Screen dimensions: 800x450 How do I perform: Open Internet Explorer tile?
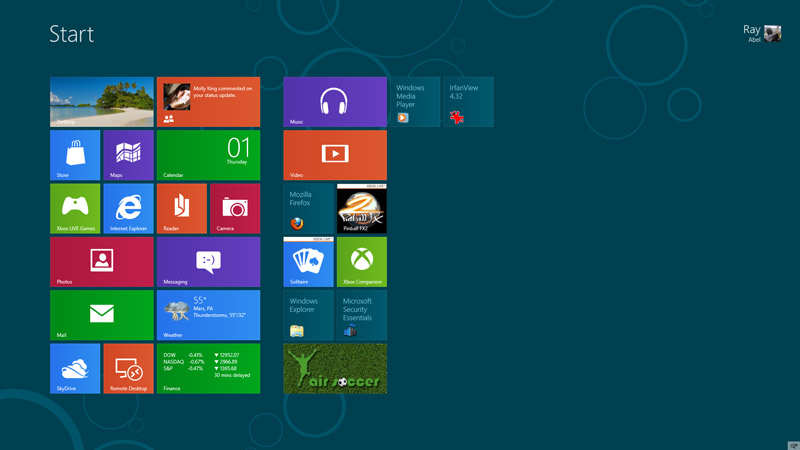pos(128,209)
